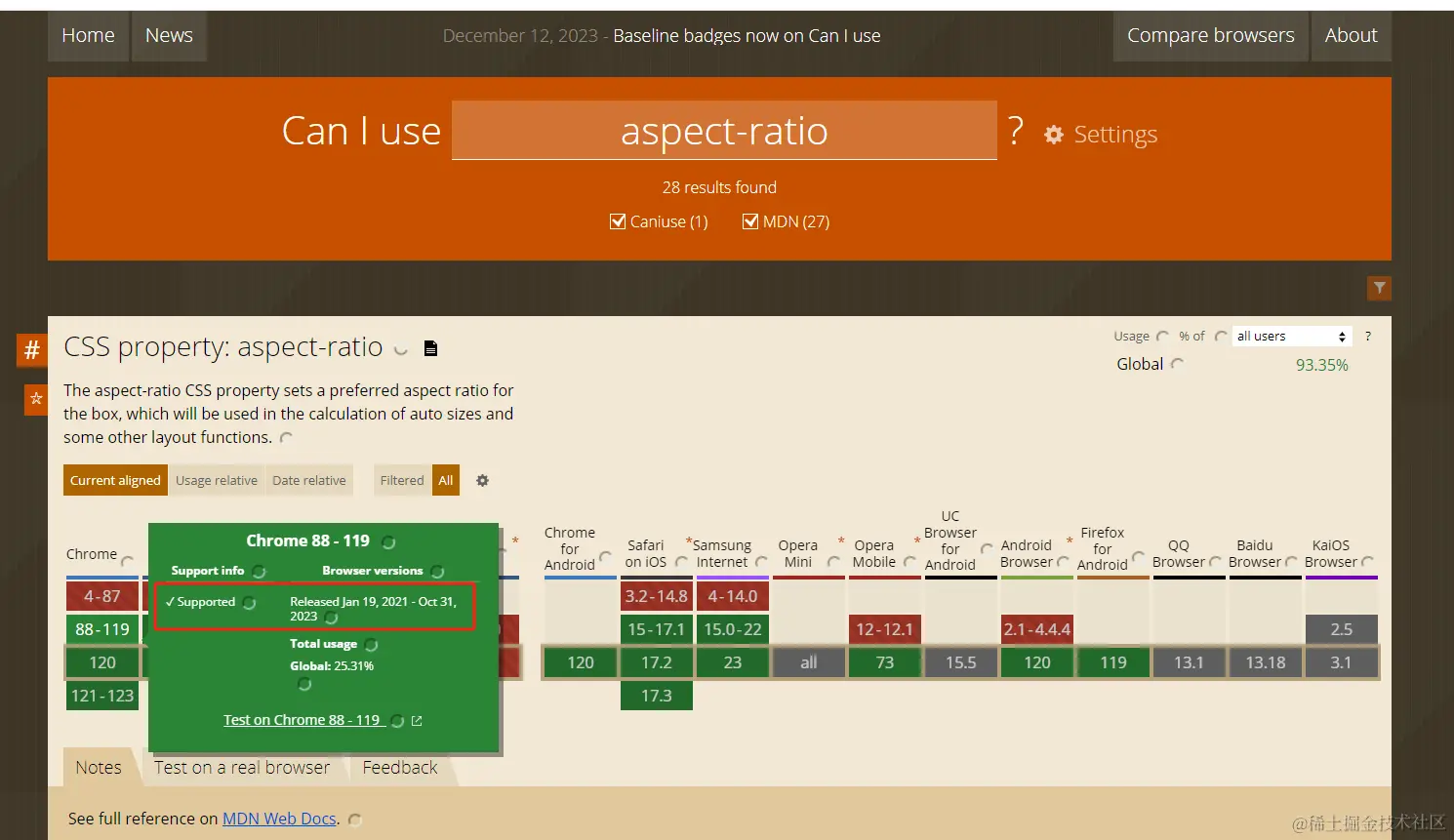Viewport: 1454px width, 840px height.
Task: Select Safari on iOS 17.2 cell
Action: click(657, 662)
